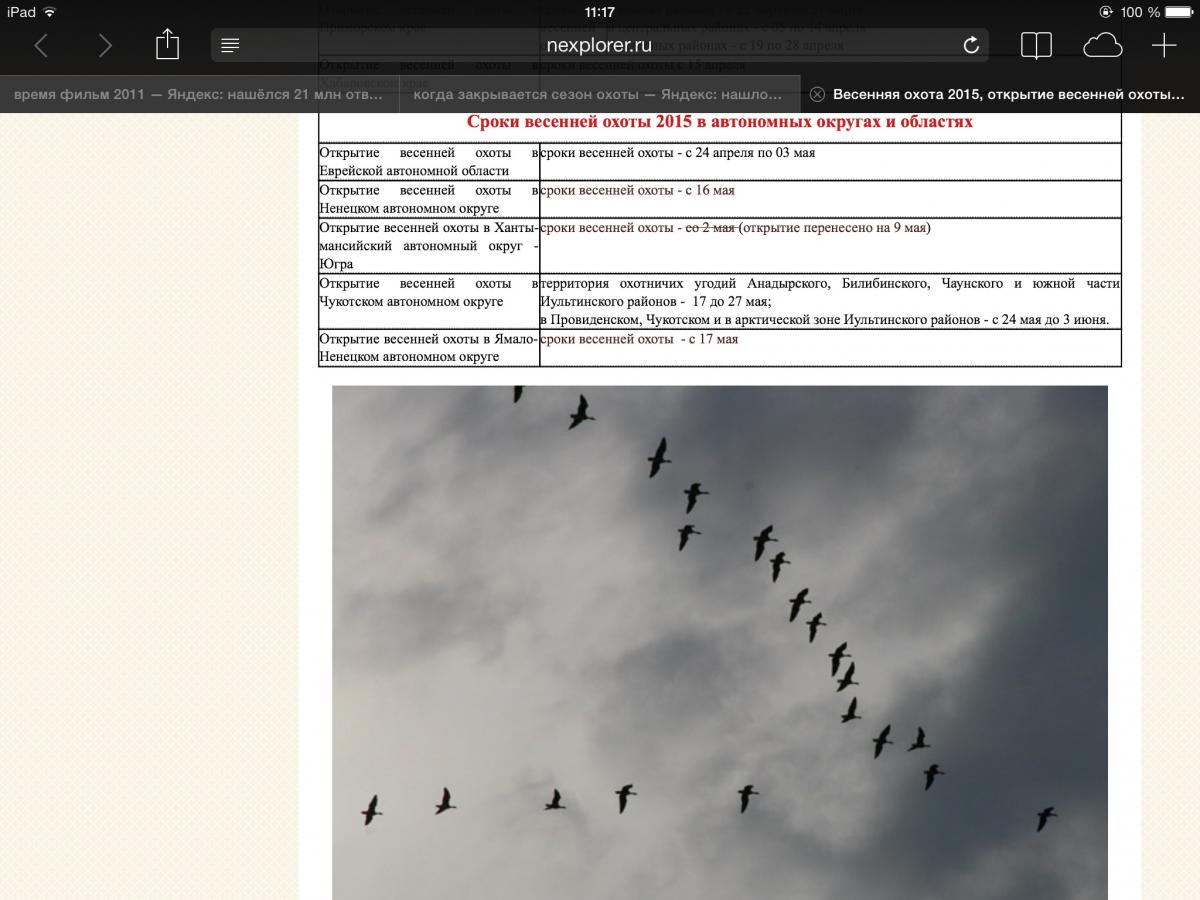Tap the nexplorer.ru address field
This screenshot has width=1200, height=900.
pos(600,45)
